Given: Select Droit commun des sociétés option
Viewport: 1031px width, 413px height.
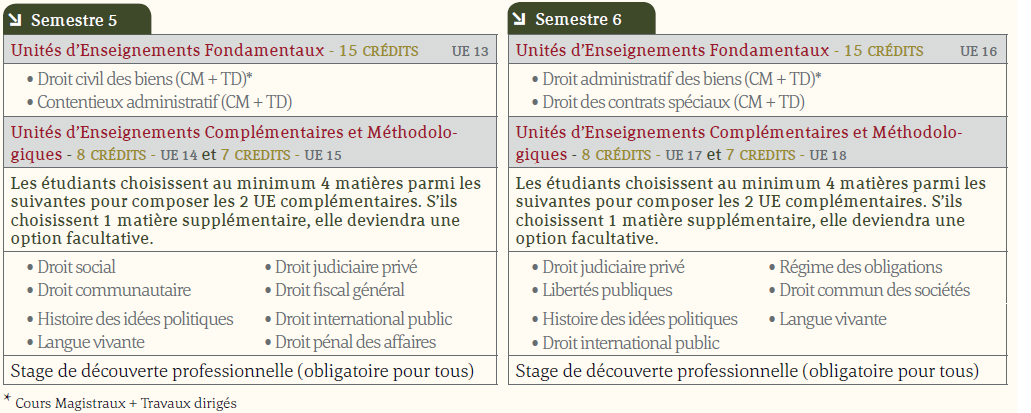Looking at the screenshot, I should click(875, 290).
